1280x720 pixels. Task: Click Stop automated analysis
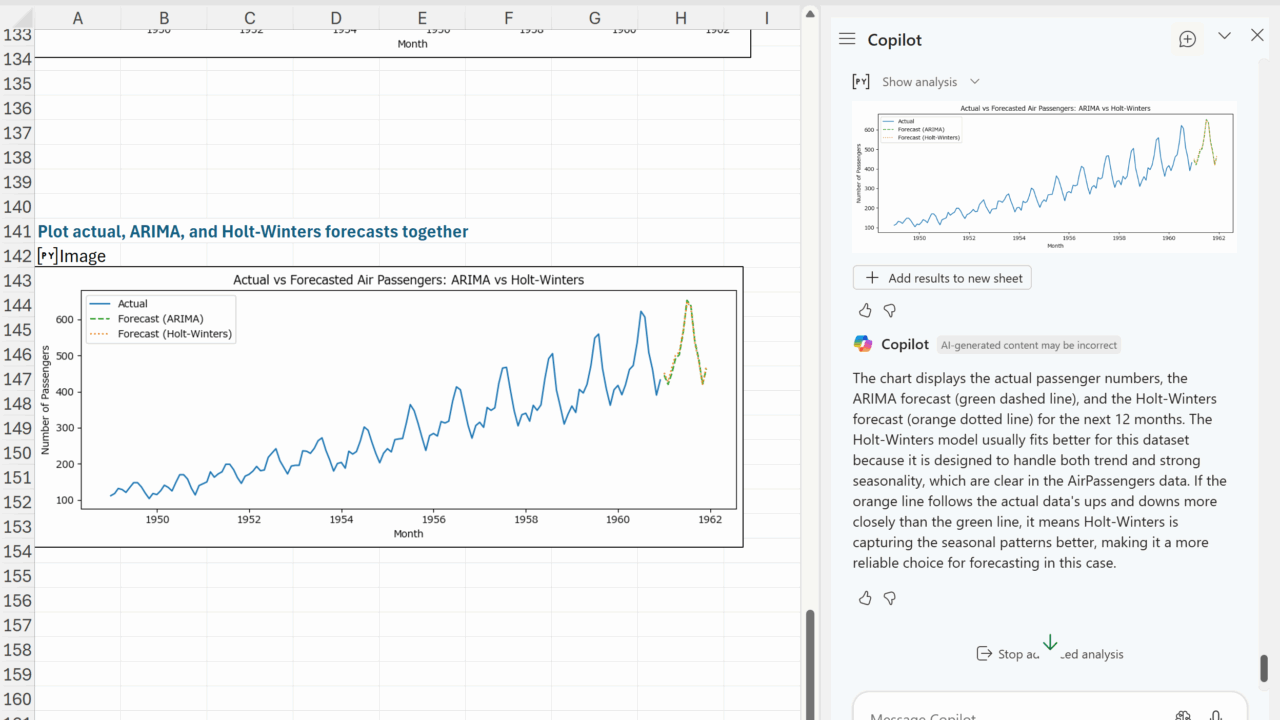point(1050,654)
